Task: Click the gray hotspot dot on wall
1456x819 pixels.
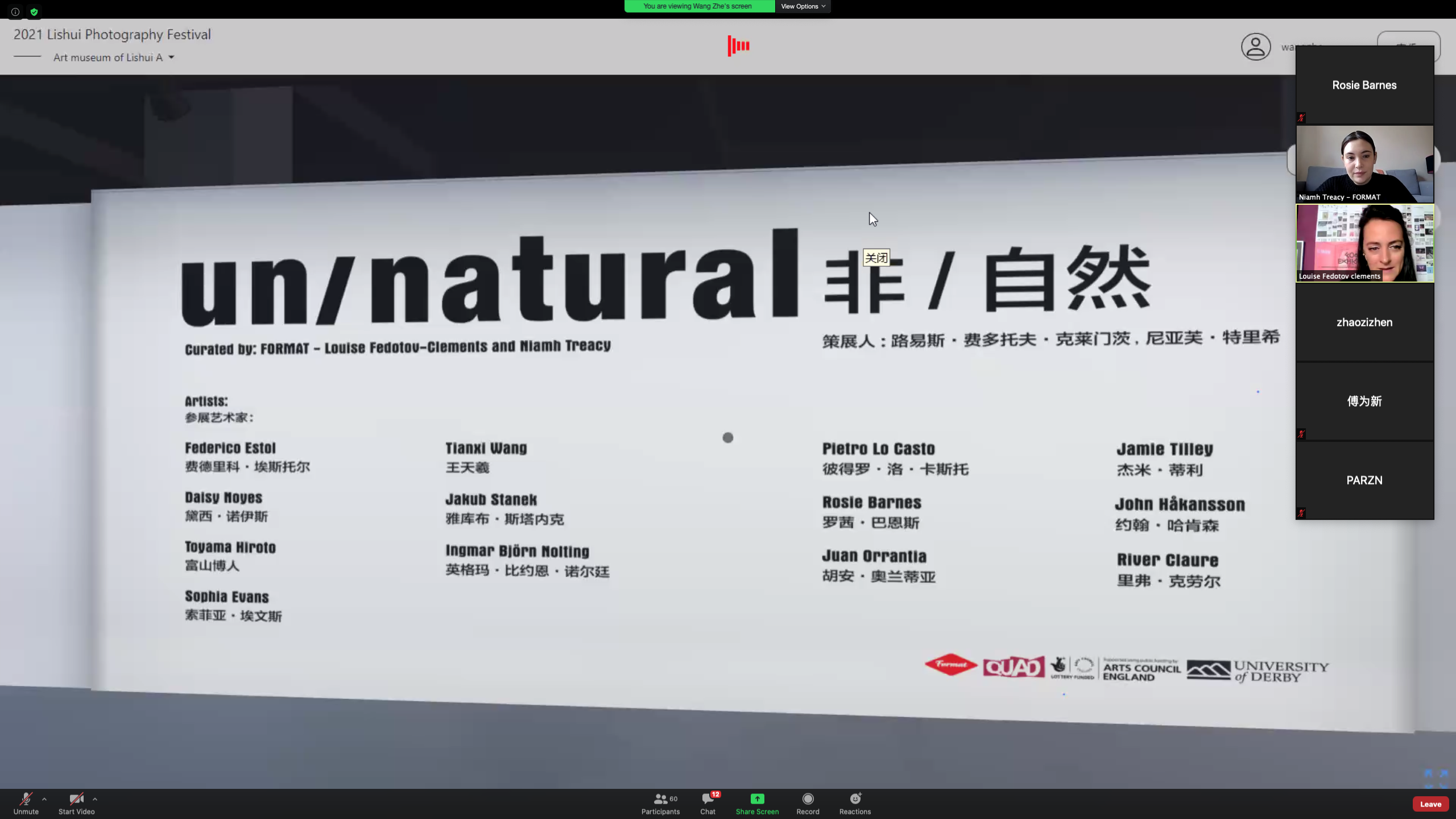Action: tap(728, 437)
